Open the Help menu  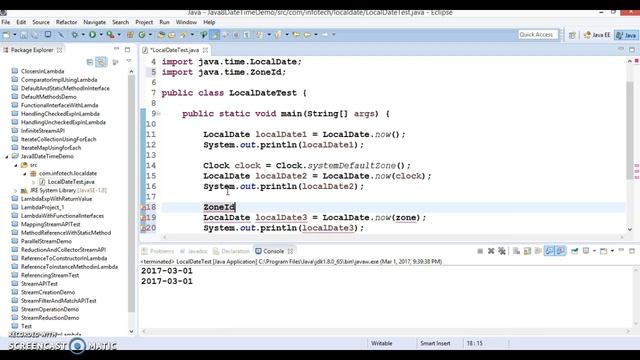(209, 22)
